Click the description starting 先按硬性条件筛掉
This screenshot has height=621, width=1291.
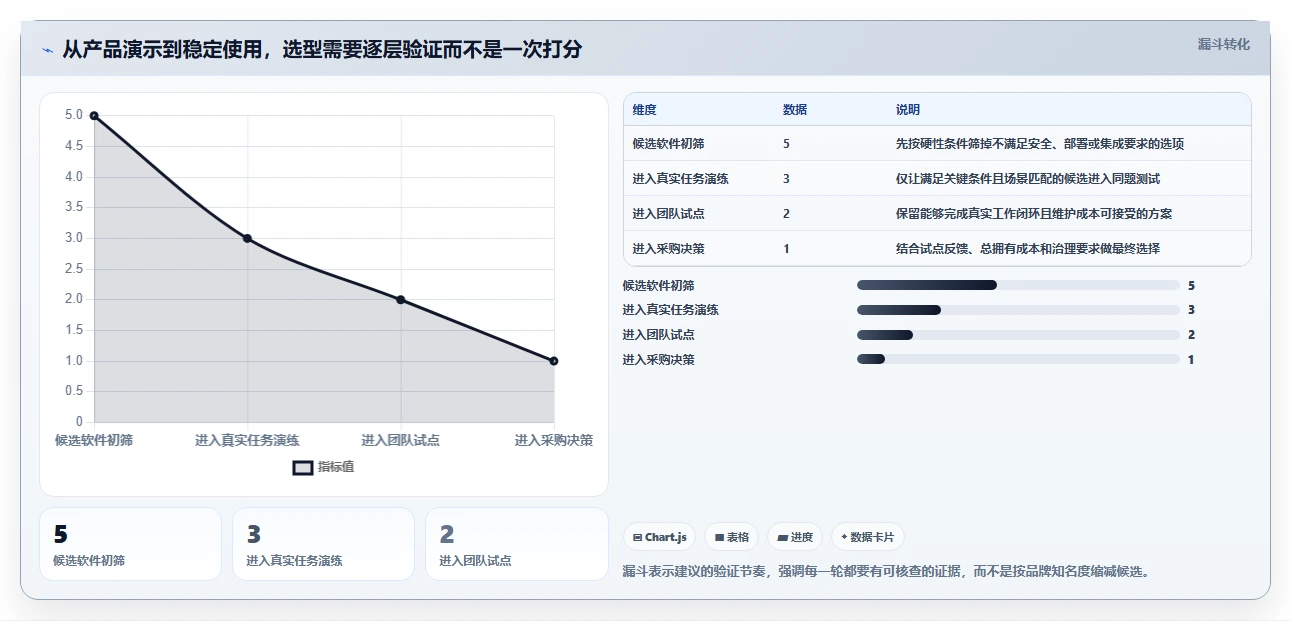(1040, 144)
